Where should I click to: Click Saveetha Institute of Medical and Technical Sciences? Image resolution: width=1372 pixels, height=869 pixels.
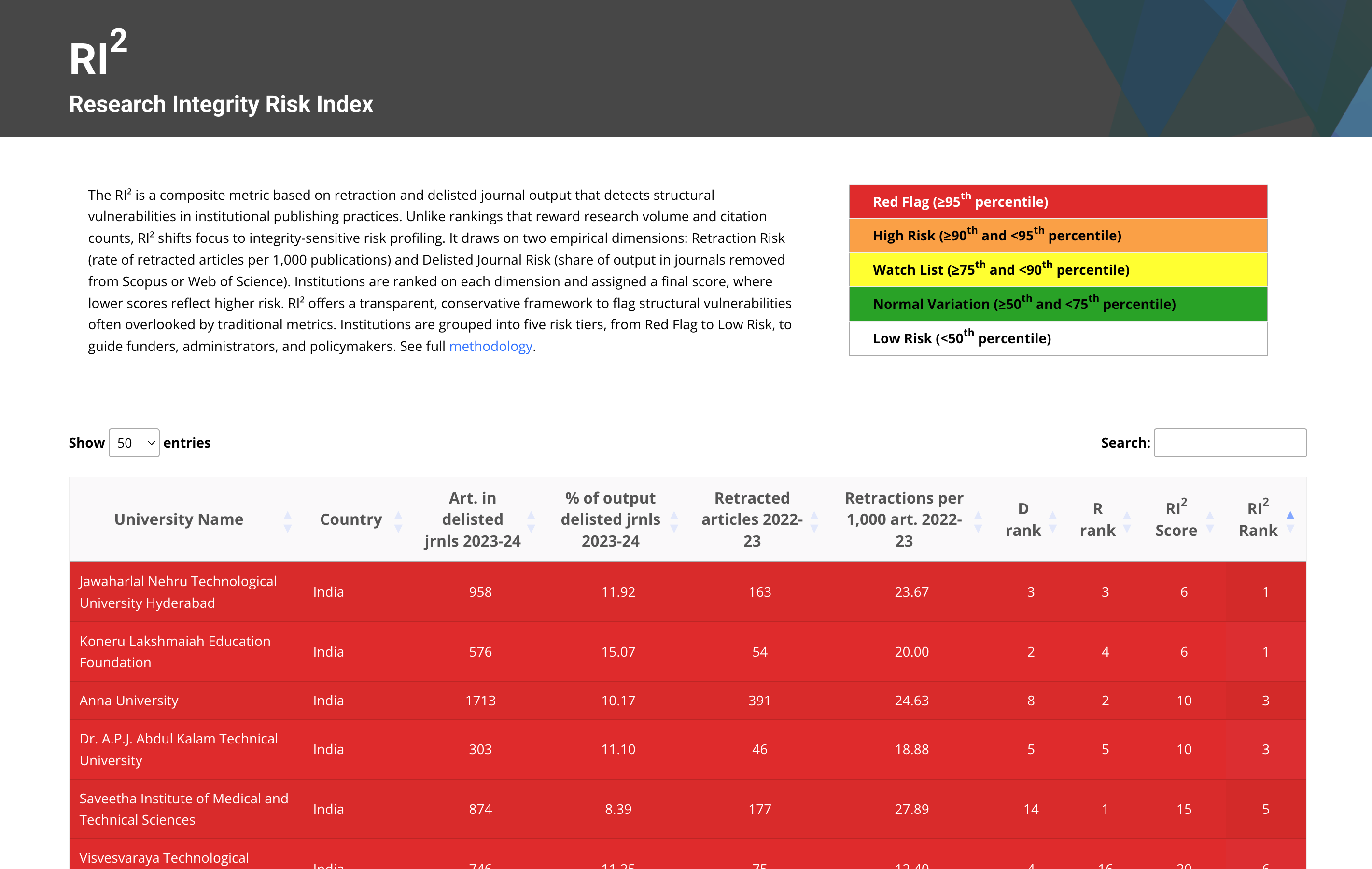point(183,809)
